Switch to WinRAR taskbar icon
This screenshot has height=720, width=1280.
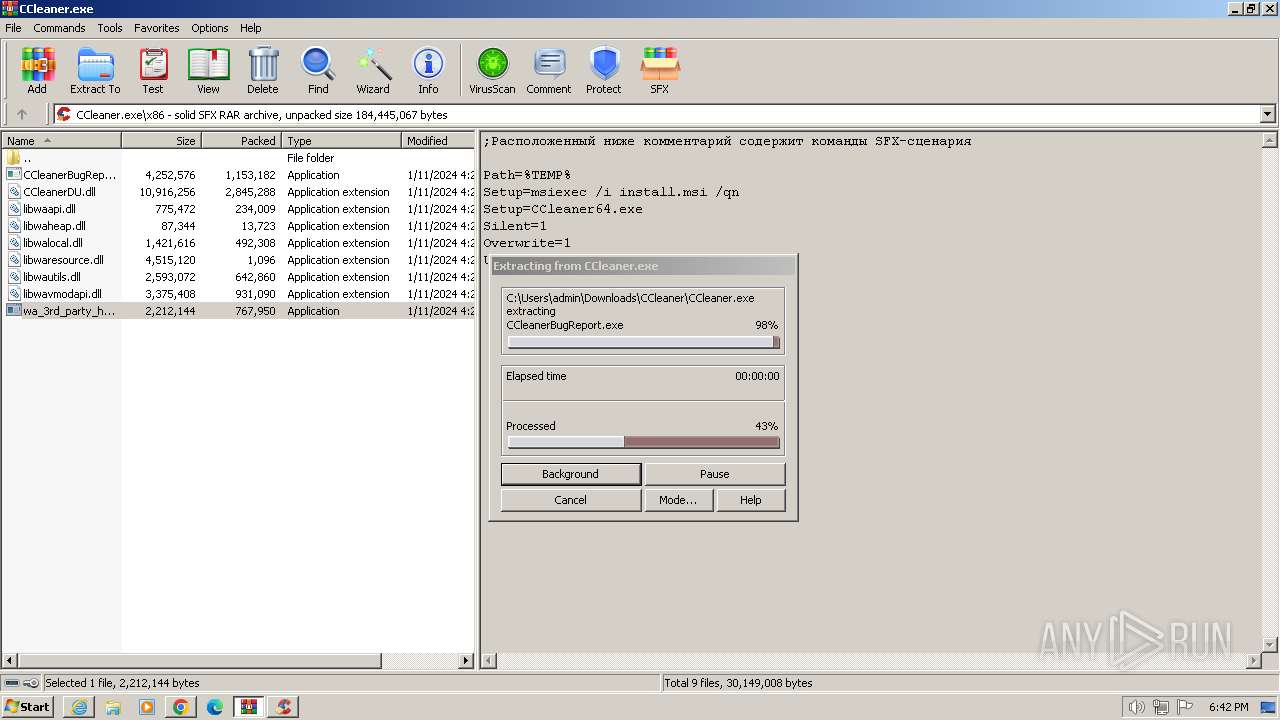[x=249, y=707]
